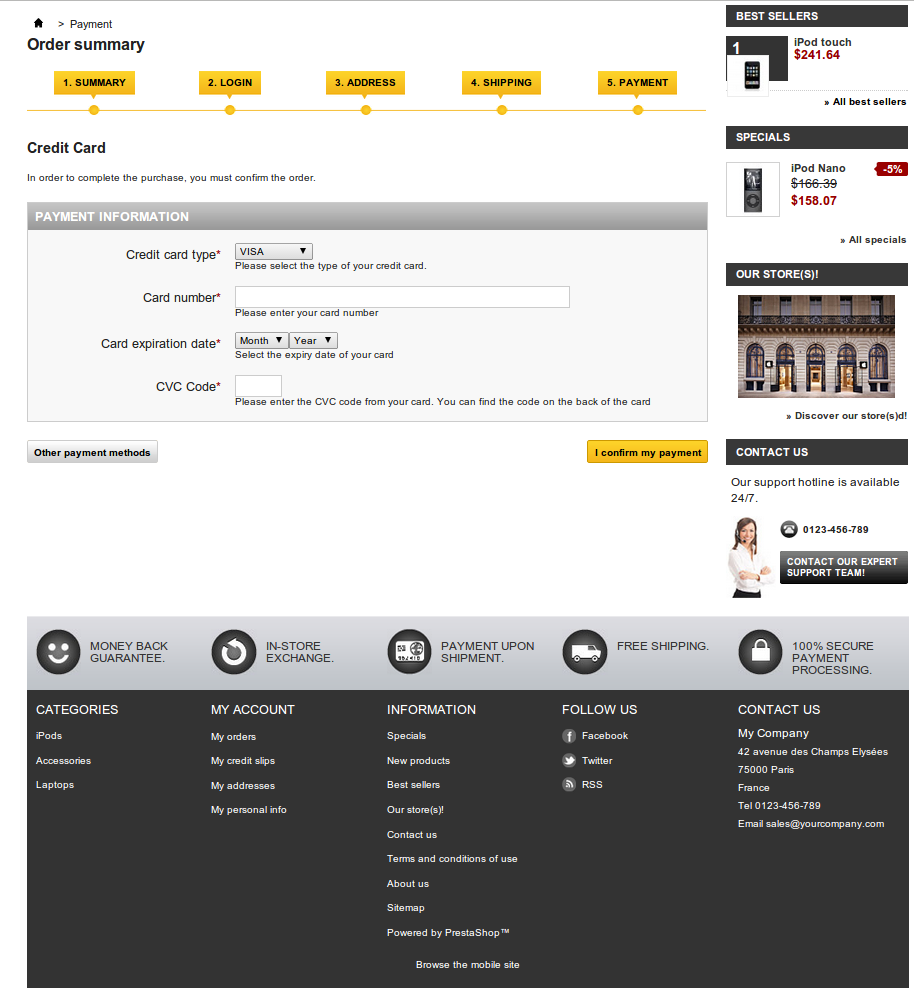Click Other payment methods button
This screenshot has width=914, height=988.
[x=92, y=453]
